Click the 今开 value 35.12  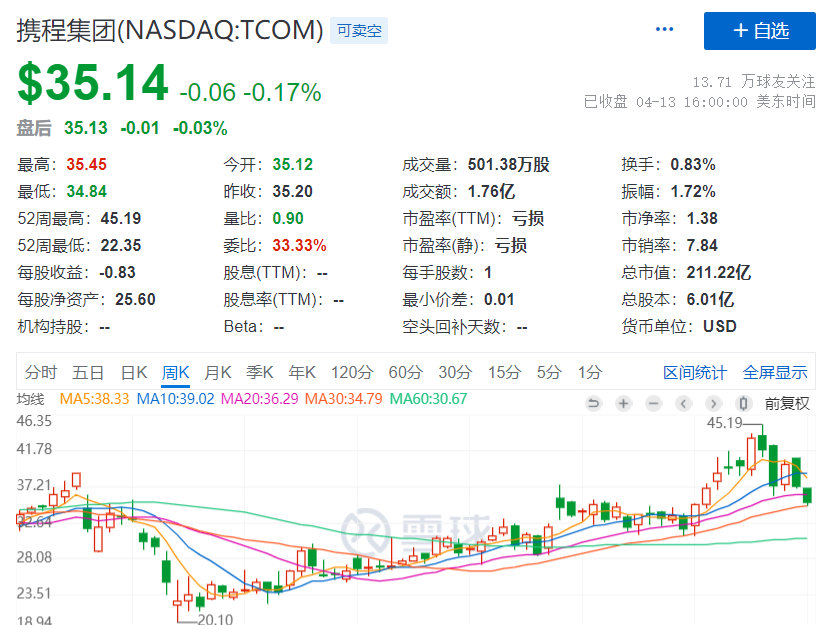[x=293, y=165]
